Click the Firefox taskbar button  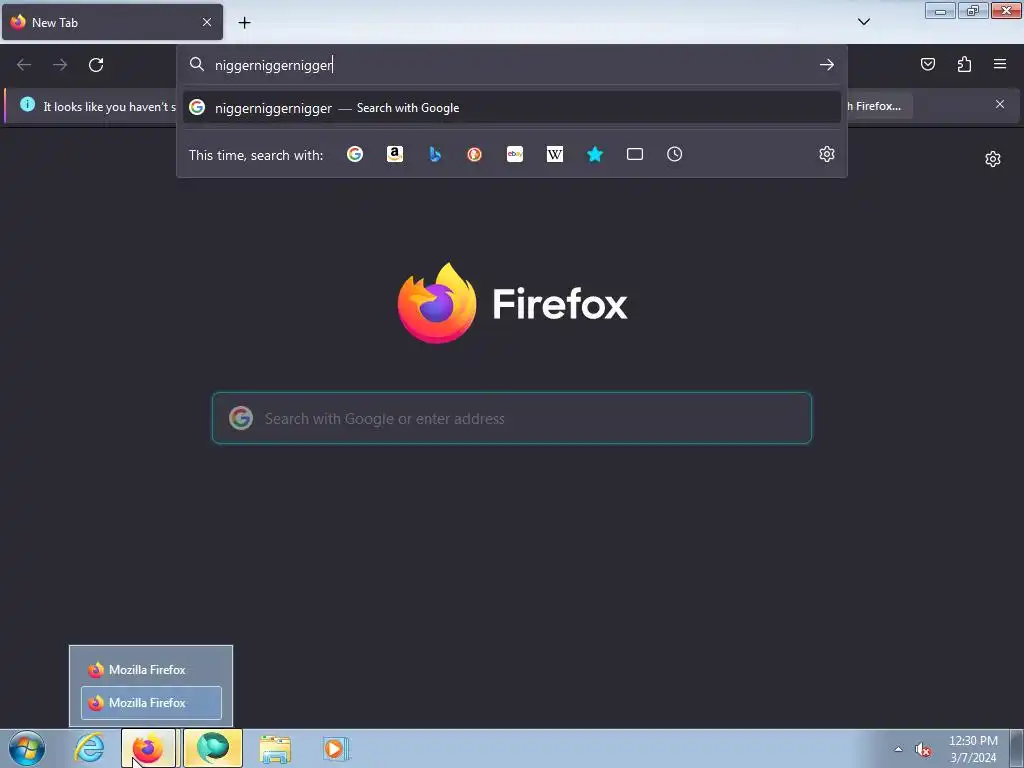point(148,748)
